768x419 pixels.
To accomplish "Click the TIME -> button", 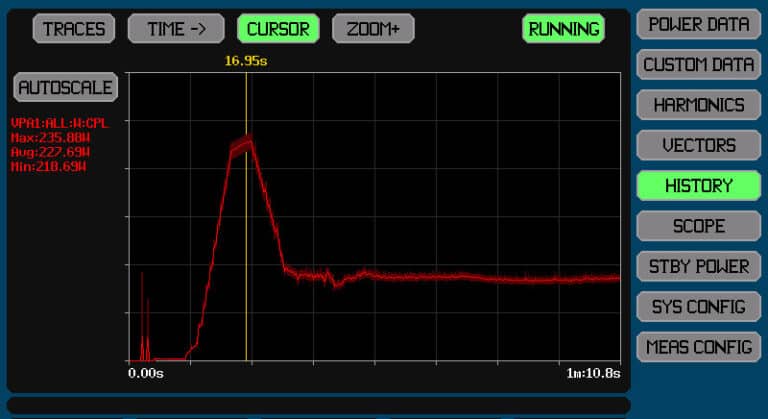I will (176, 29).
